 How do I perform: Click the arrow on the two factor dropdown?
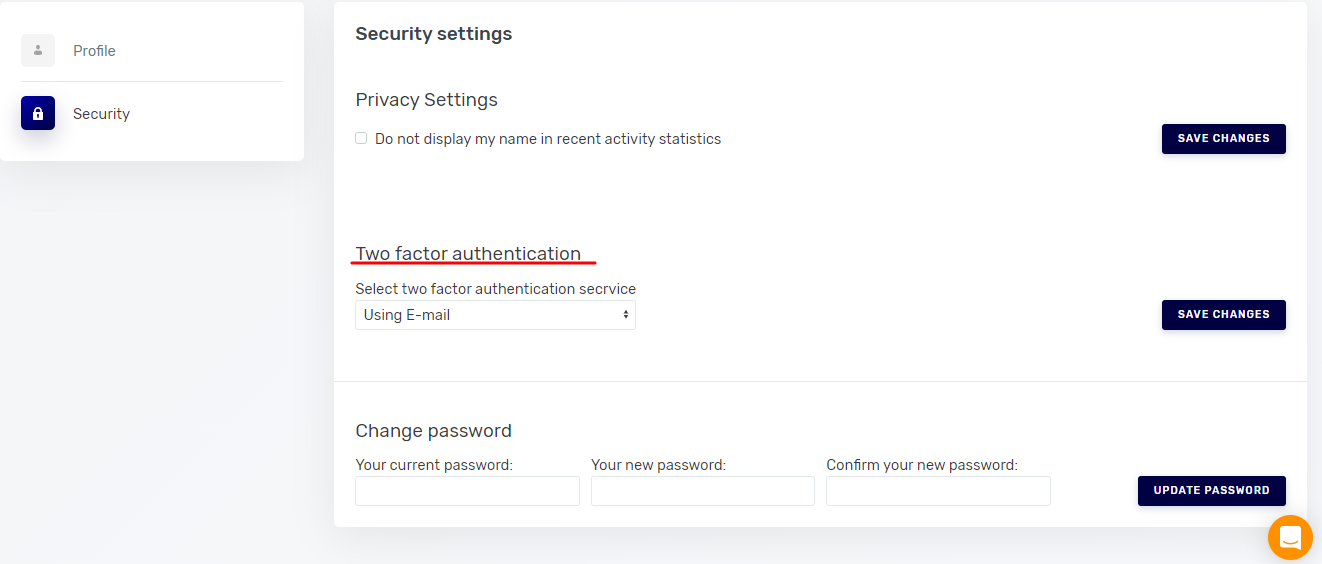click(626, 315)
